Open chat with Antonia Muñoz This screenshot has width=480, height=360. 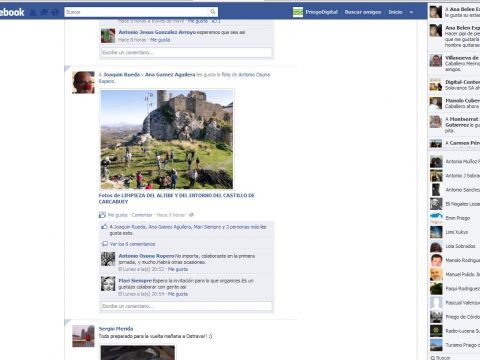(455, 162)
